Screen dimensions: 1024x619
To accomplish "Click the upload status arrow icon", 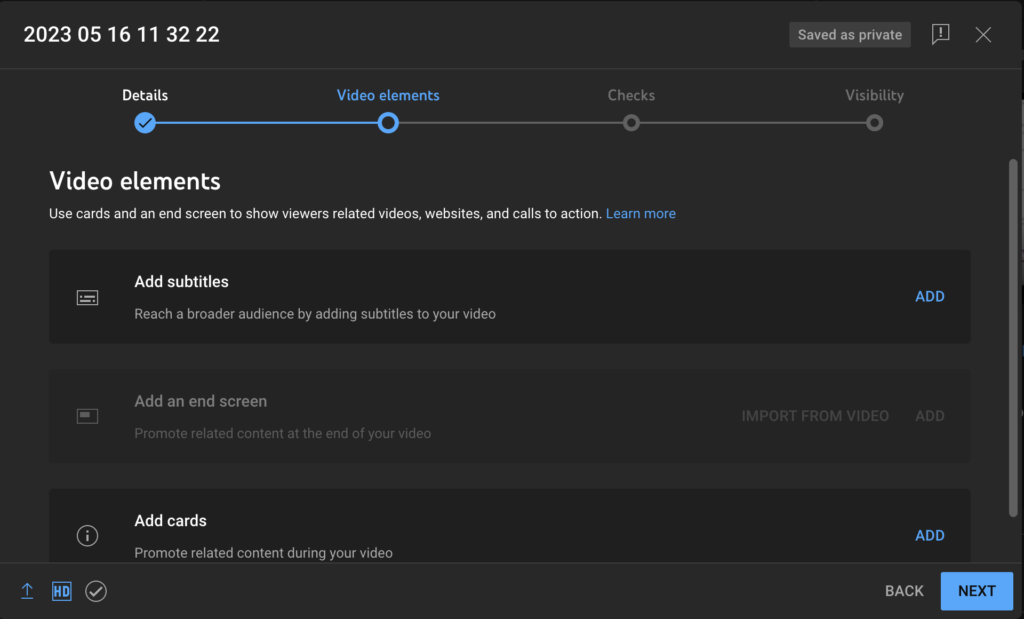I will pos(26,591).
